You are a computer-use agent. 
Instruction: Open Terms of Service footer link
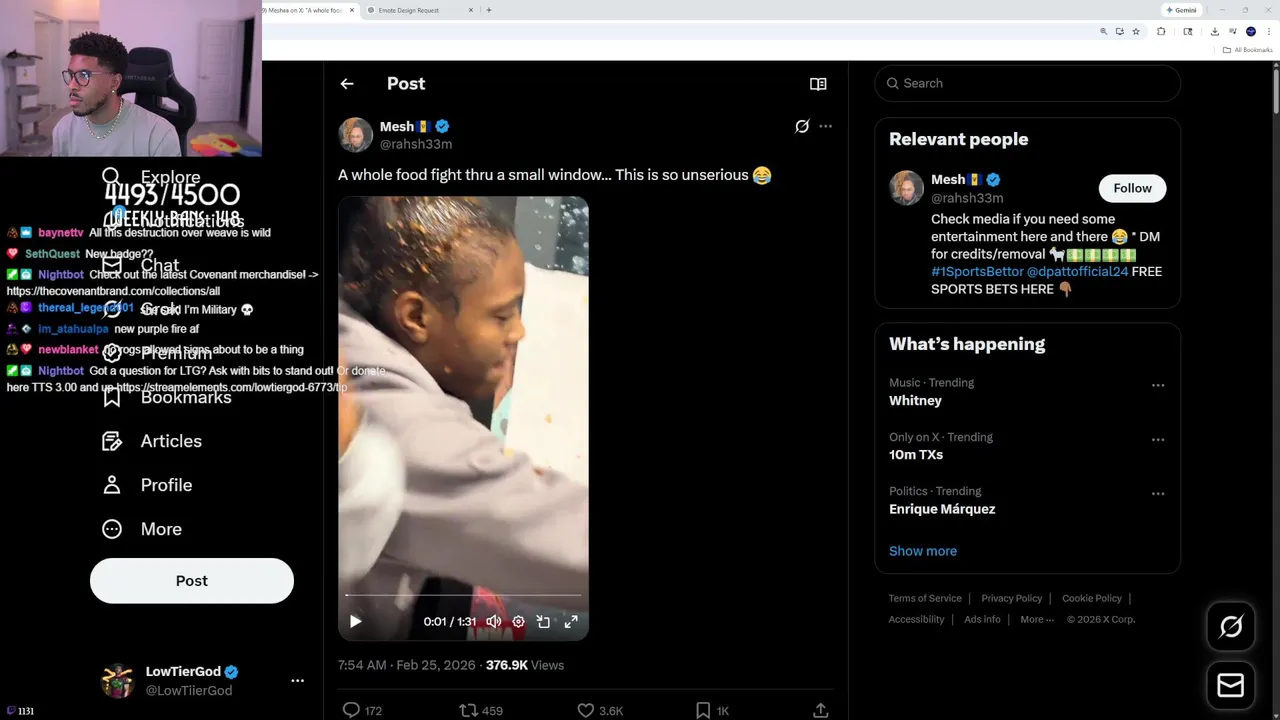(x=925, y=598)
